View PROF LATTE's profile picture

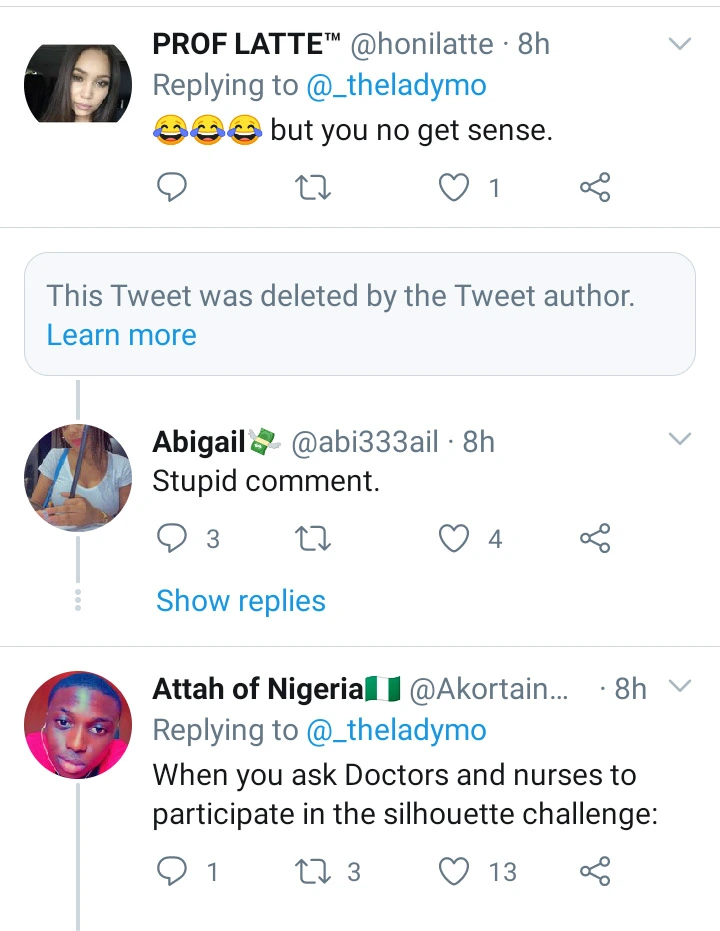tap(78, 84)
